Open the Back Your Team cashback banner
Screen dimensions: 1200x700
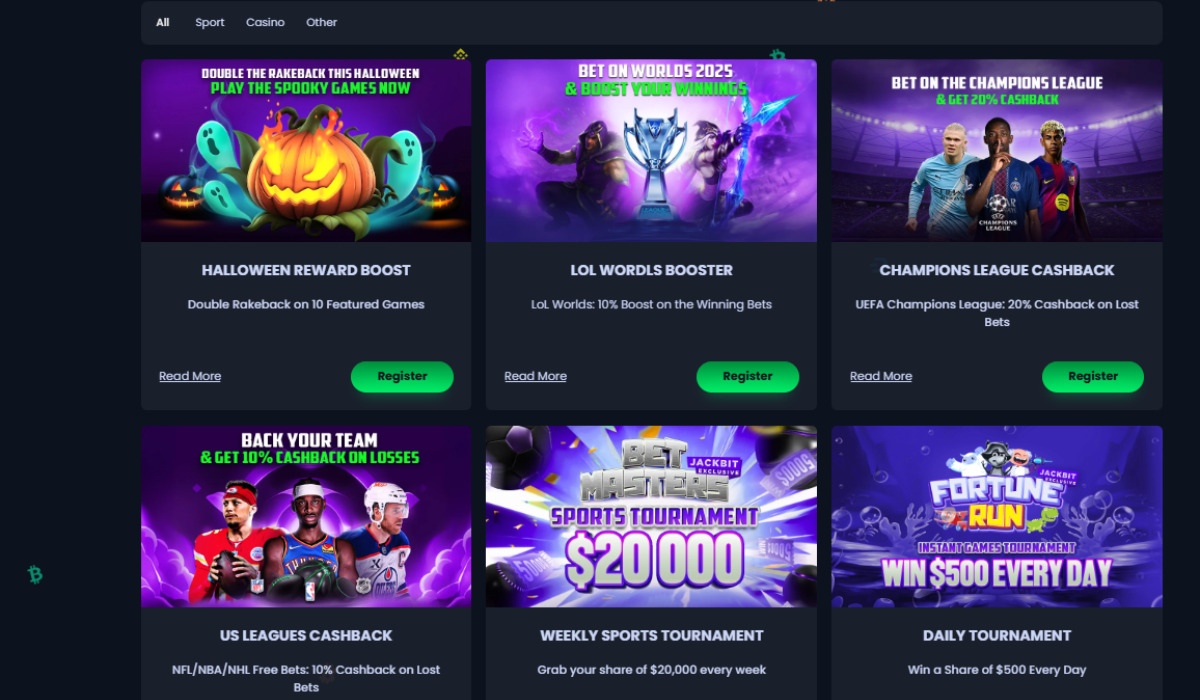[306, 517]
